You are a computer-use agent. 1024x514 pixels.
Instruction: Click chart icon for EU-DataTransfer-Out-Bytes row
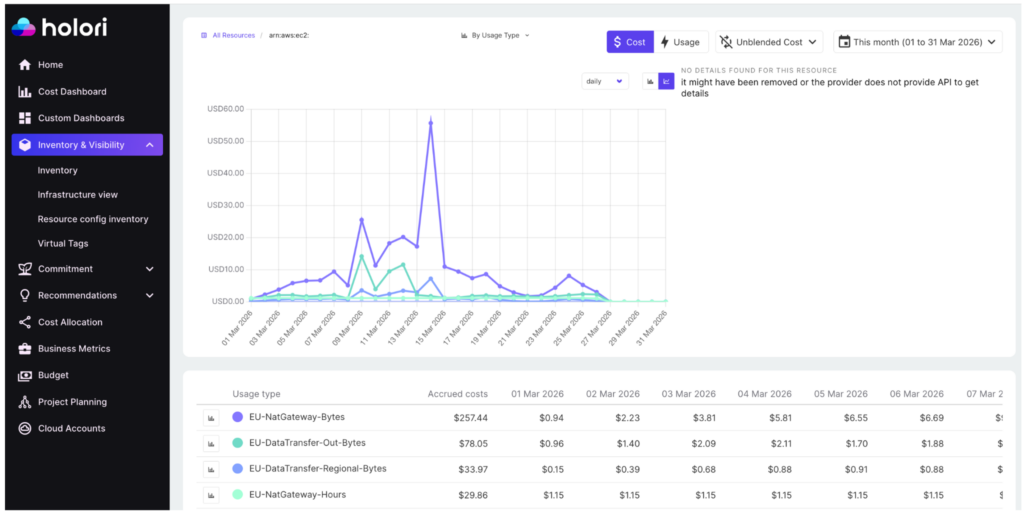(211, 443)
